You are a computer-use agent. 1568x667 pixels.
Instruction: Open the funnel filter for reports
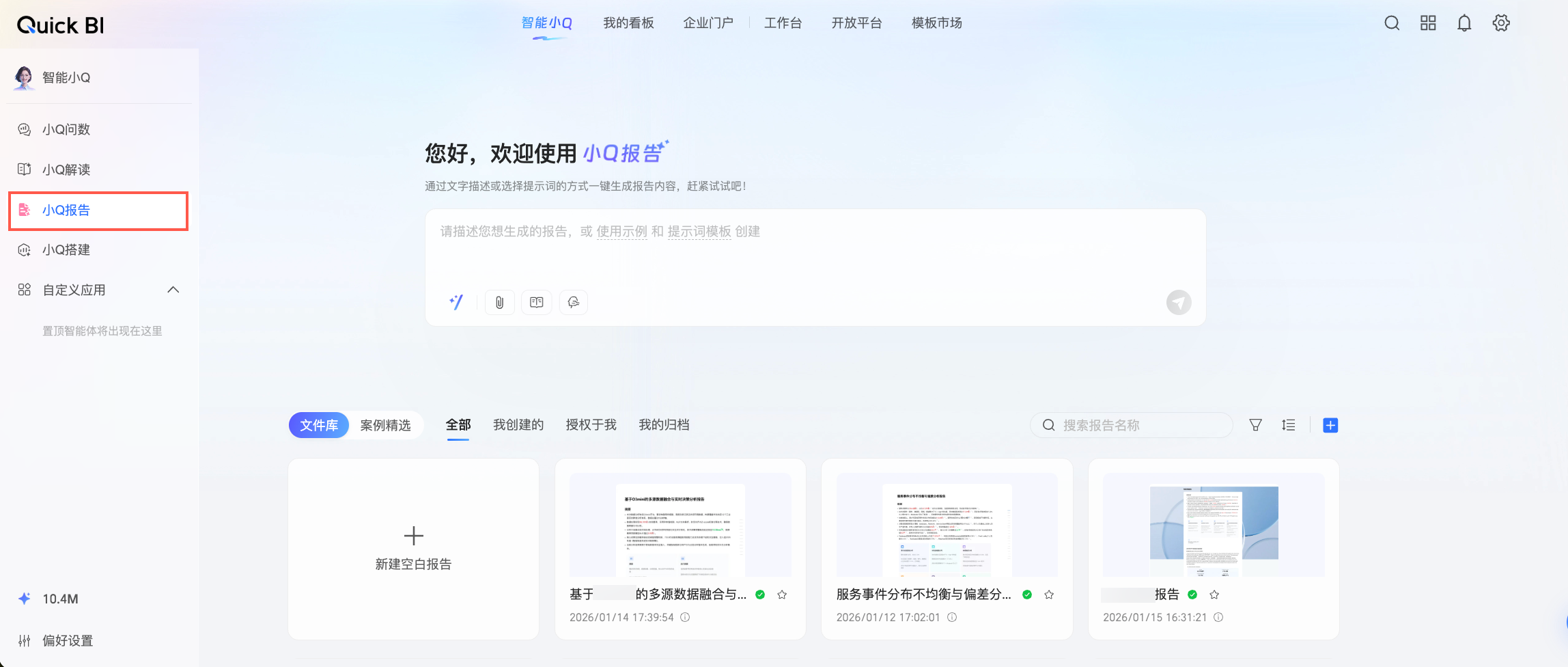pyautogui.click(x=1255, y=425)
